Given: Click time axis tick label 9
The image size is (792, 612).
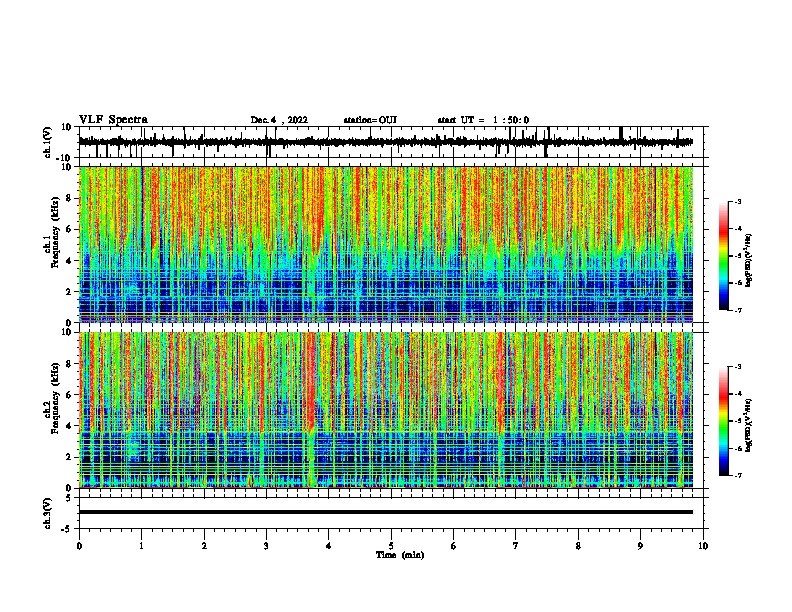Looking at the screenshot, I should tap(640, 546).
